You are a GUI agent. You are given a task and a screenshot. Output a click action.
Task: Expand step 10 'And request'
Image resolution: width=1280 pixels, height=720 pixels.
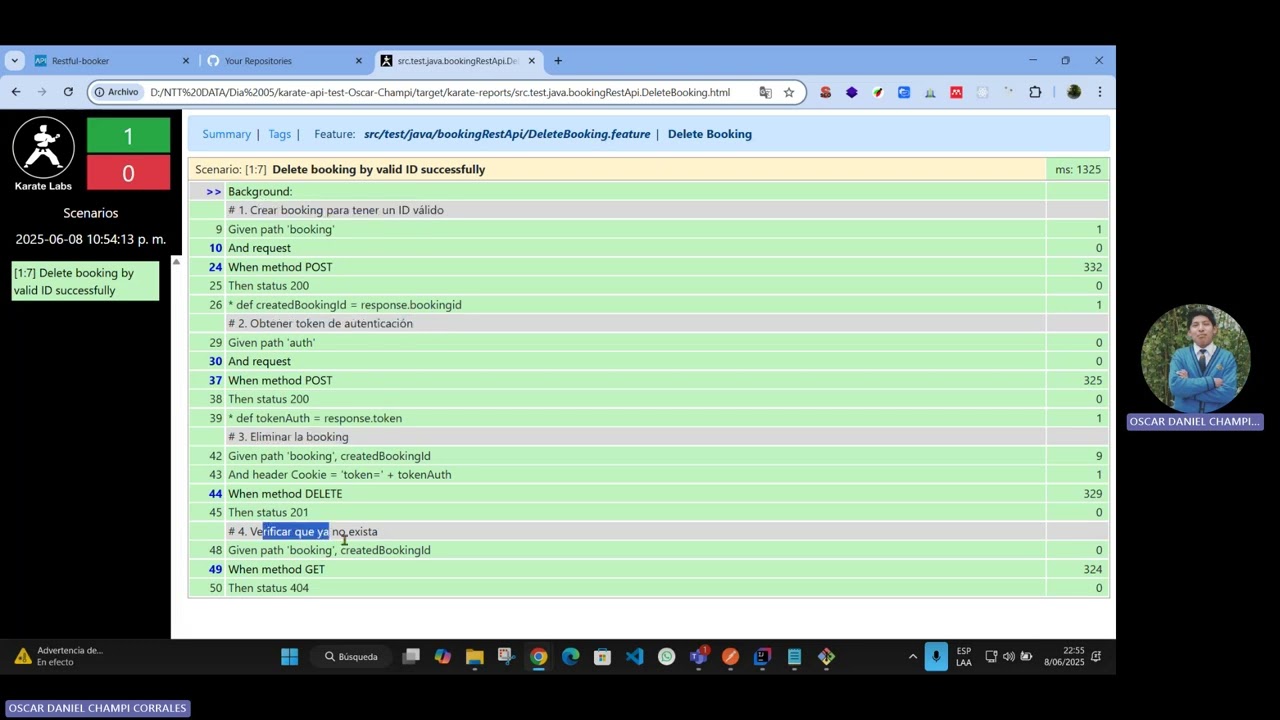pos(216,248)
